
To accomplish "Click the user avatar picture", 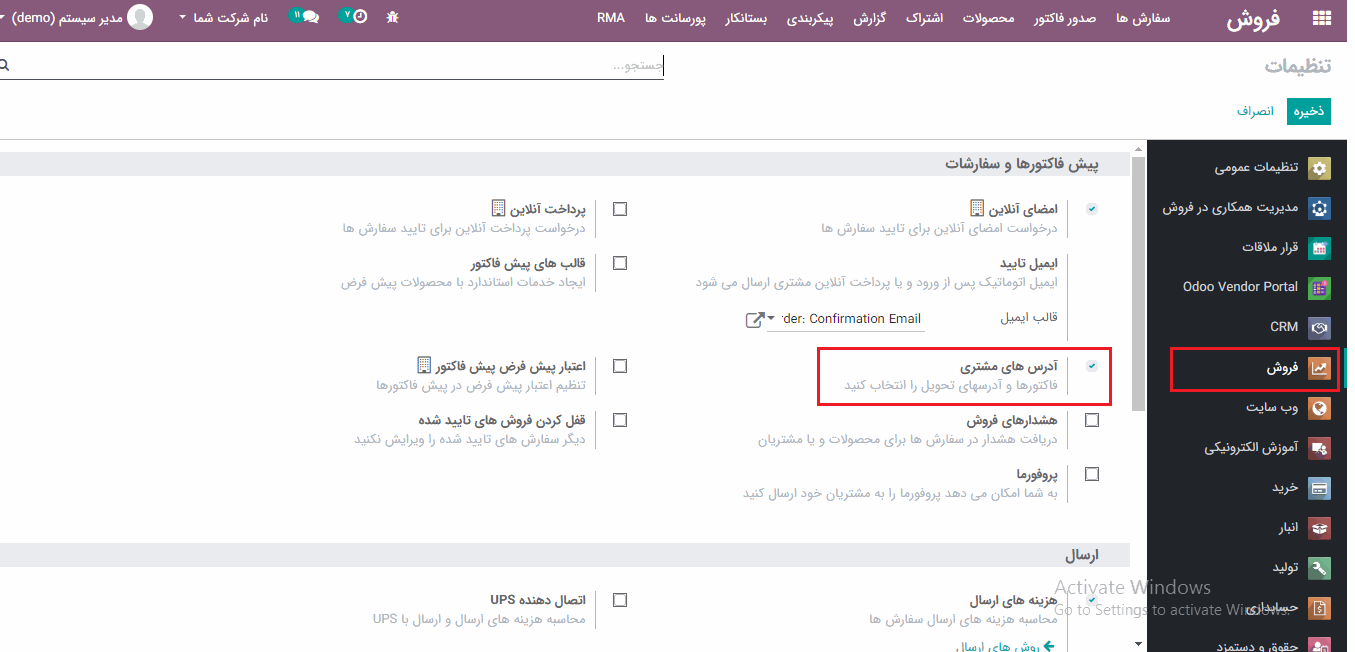I will point(141,17).
